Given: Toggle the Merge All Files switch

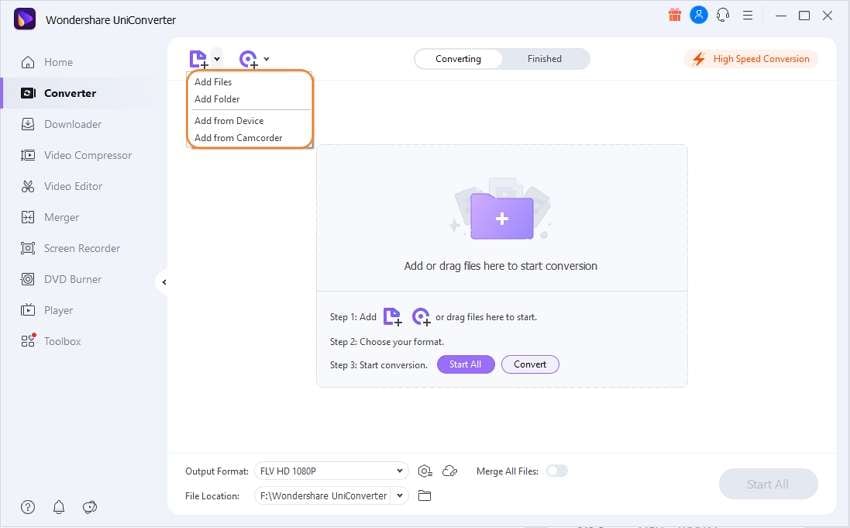Looking at the screenshot, I should 557,471.
